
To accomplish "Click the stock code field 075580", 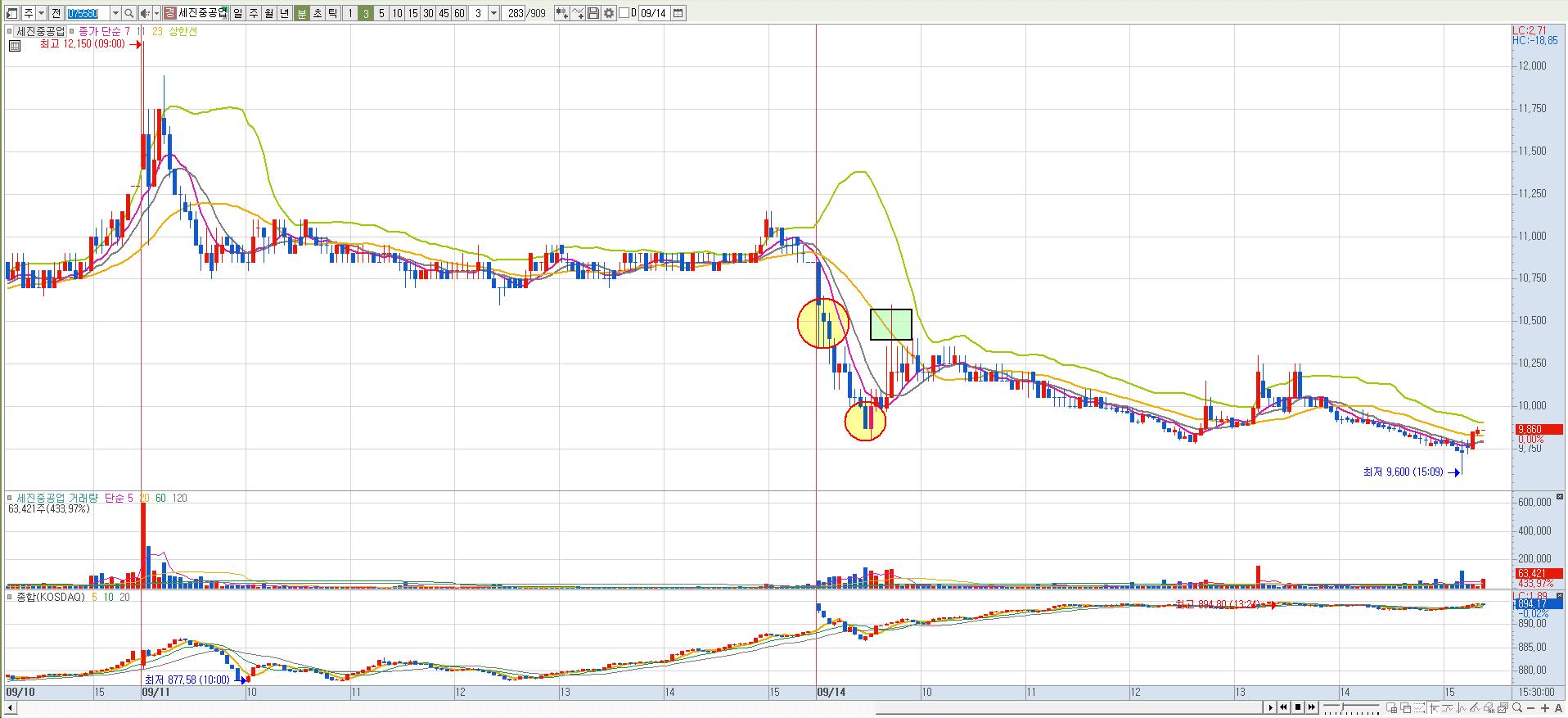I will [x=87, y=13].
